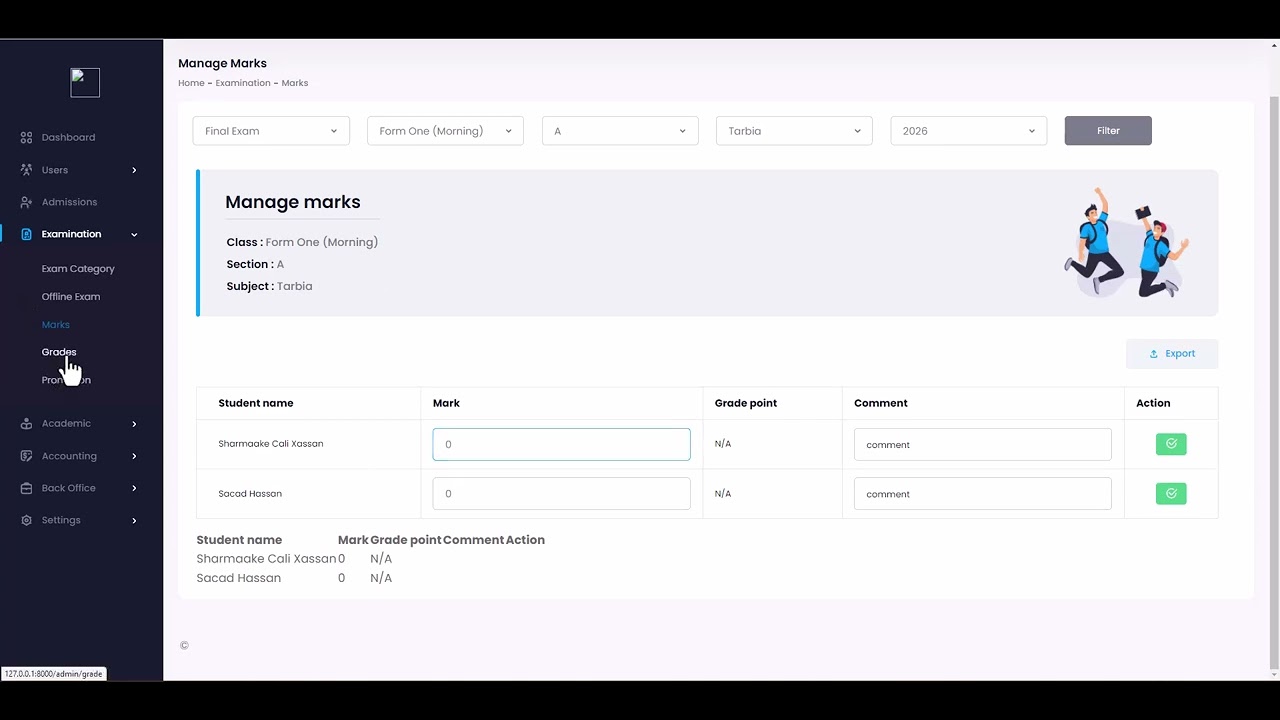1280x720 pixels.
Task: Click comment field for Sharmaake Cali Xassan
Action: [982, 444]
